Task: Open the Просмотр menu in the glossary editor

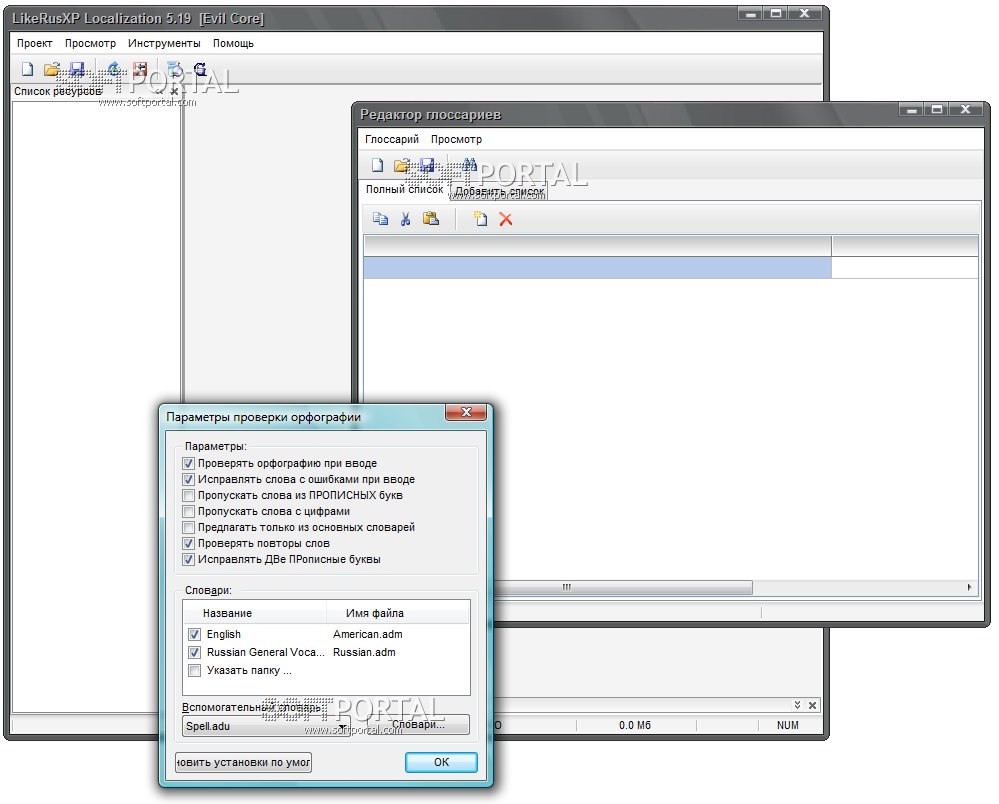Action: click(456, 140)
